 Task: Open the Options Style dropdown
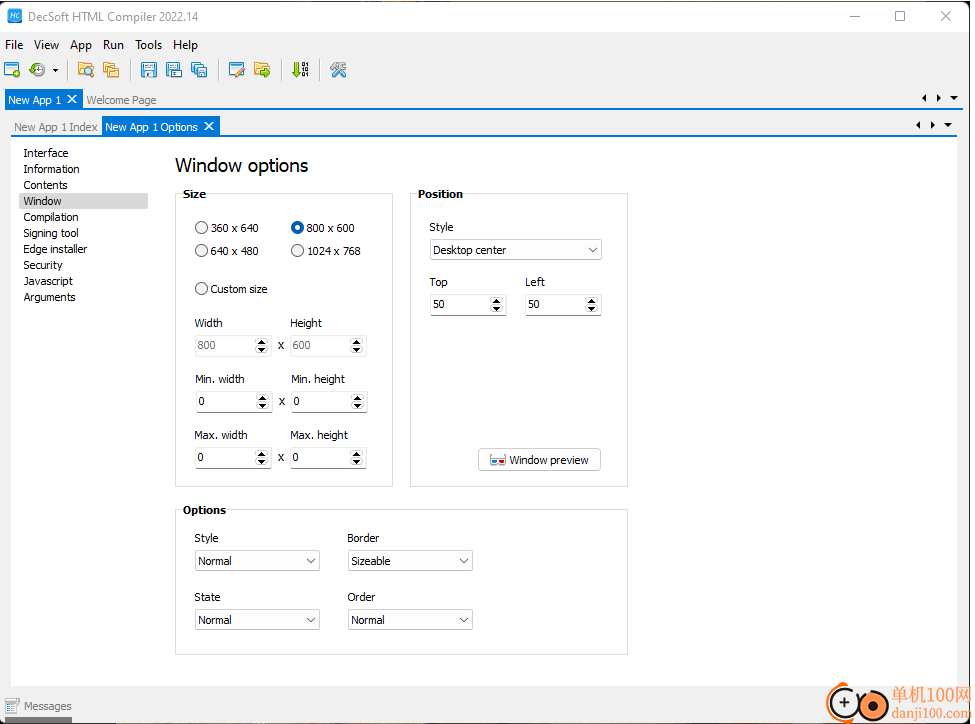[x=257, y=561]
